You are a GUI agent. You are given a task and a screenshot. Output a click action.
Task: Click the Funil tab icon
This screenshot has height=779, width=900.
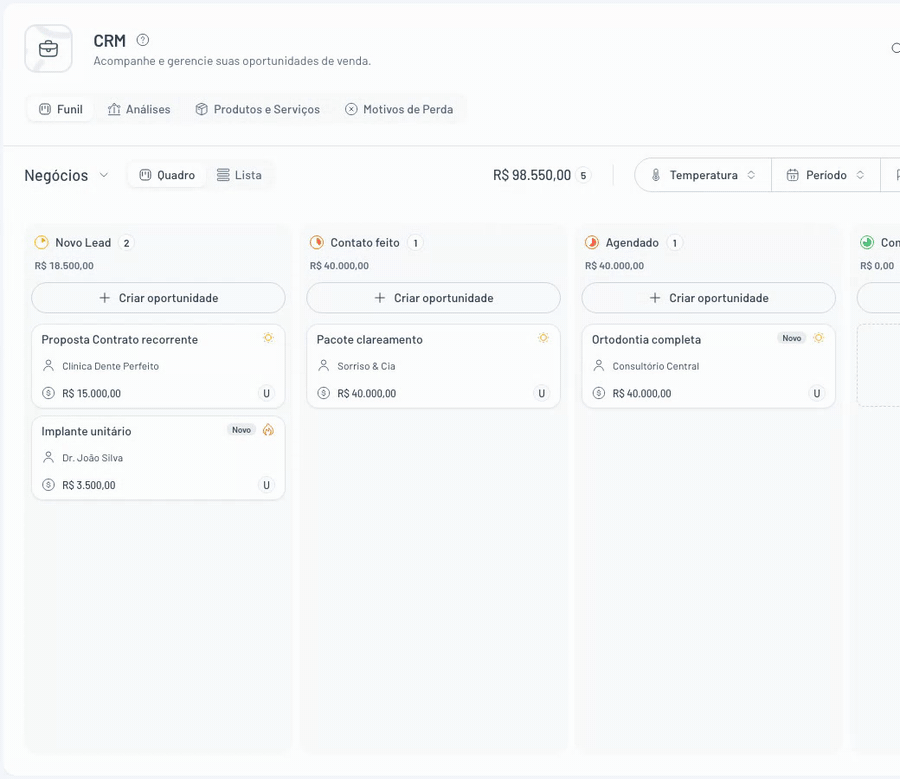(x=45, y=109)
